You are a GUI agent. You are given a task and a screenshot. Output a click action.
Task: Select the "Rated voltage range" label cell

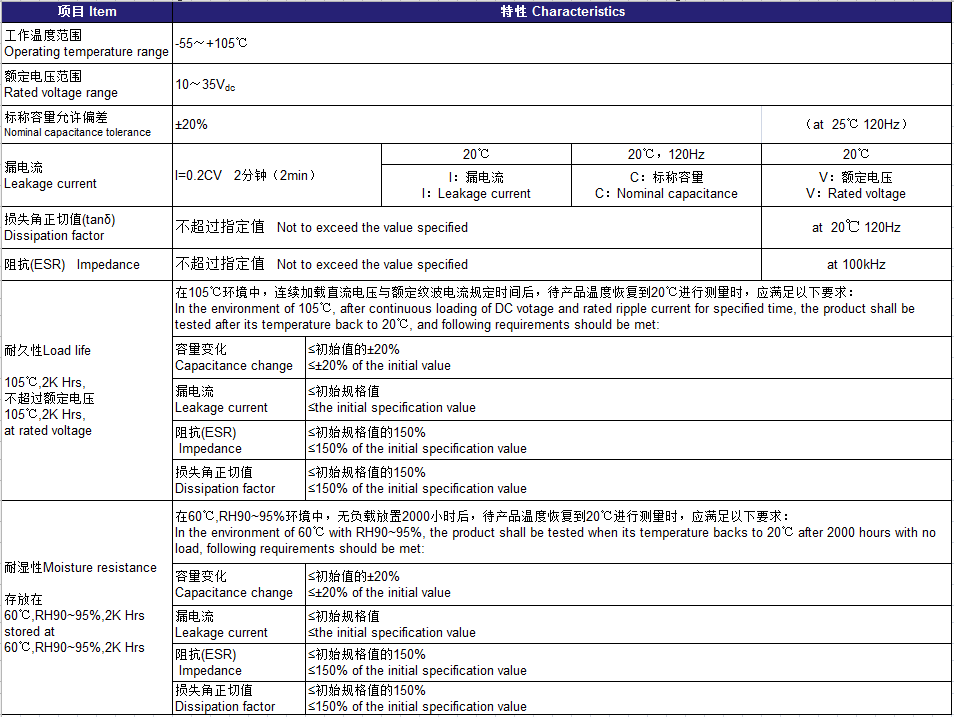click(x=61, y=85)
